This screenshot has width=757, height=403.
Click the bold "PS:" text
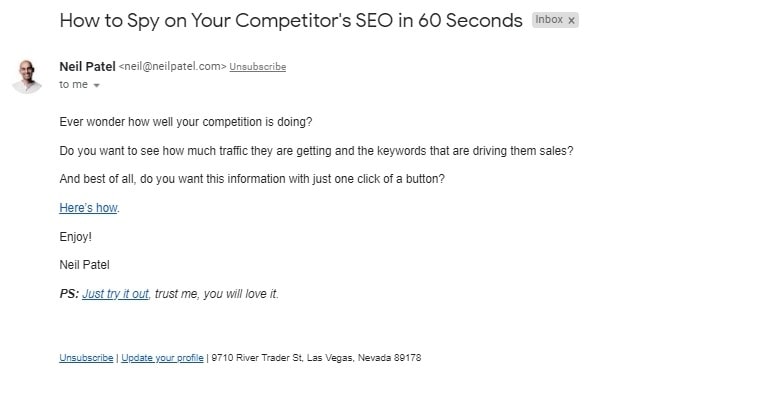pos(69,294)
